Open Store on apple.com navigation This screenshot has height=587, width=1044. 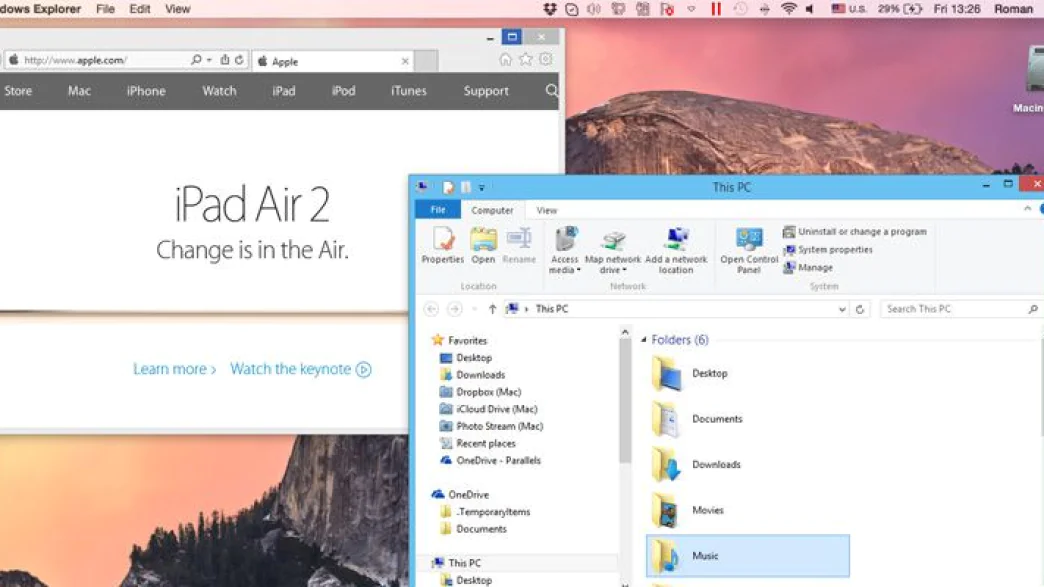[x=18, y=91]
